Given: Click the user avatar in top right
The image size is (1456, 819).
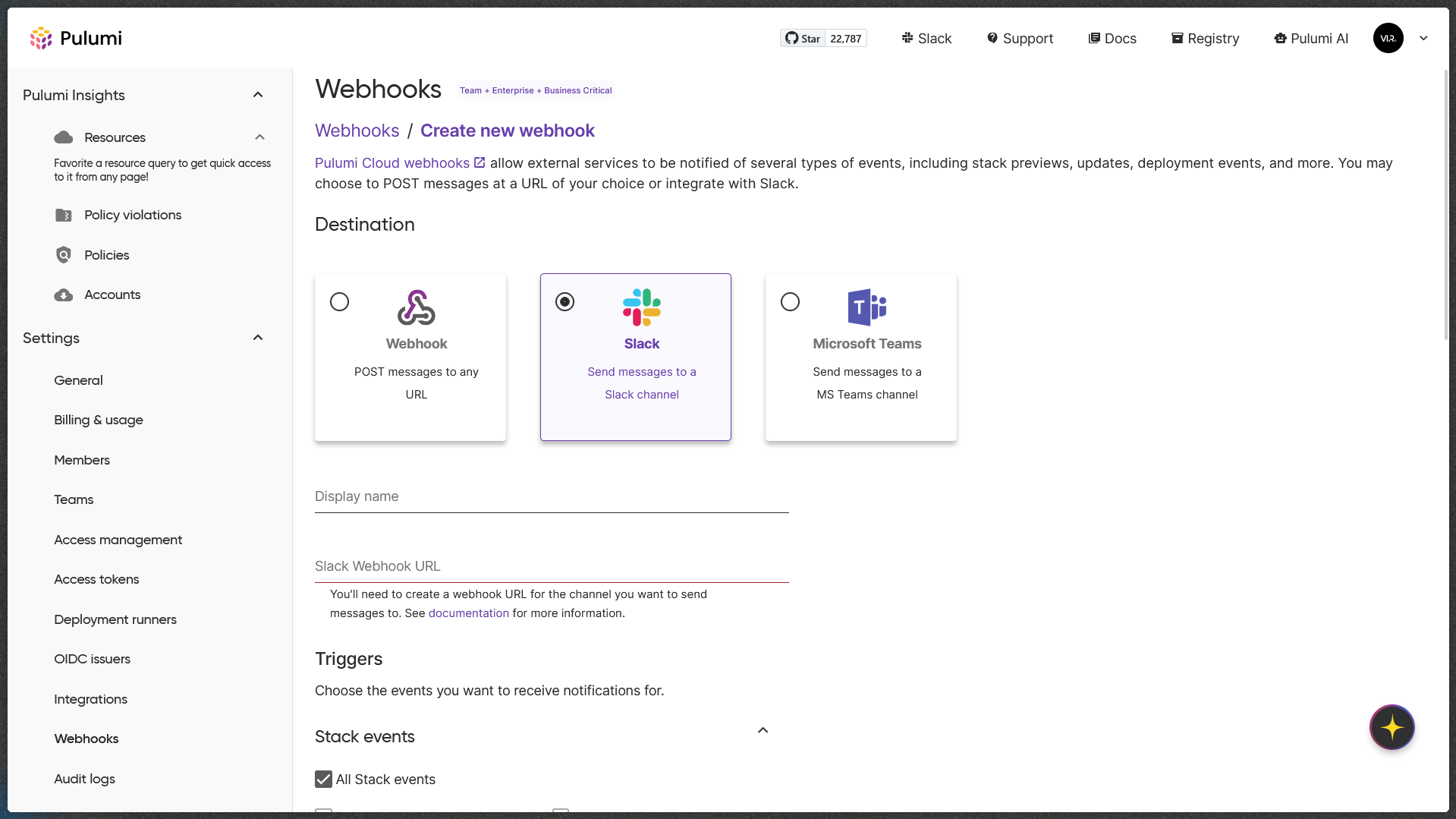Looking at the screenshot, I should click(x=1388, y=38).
